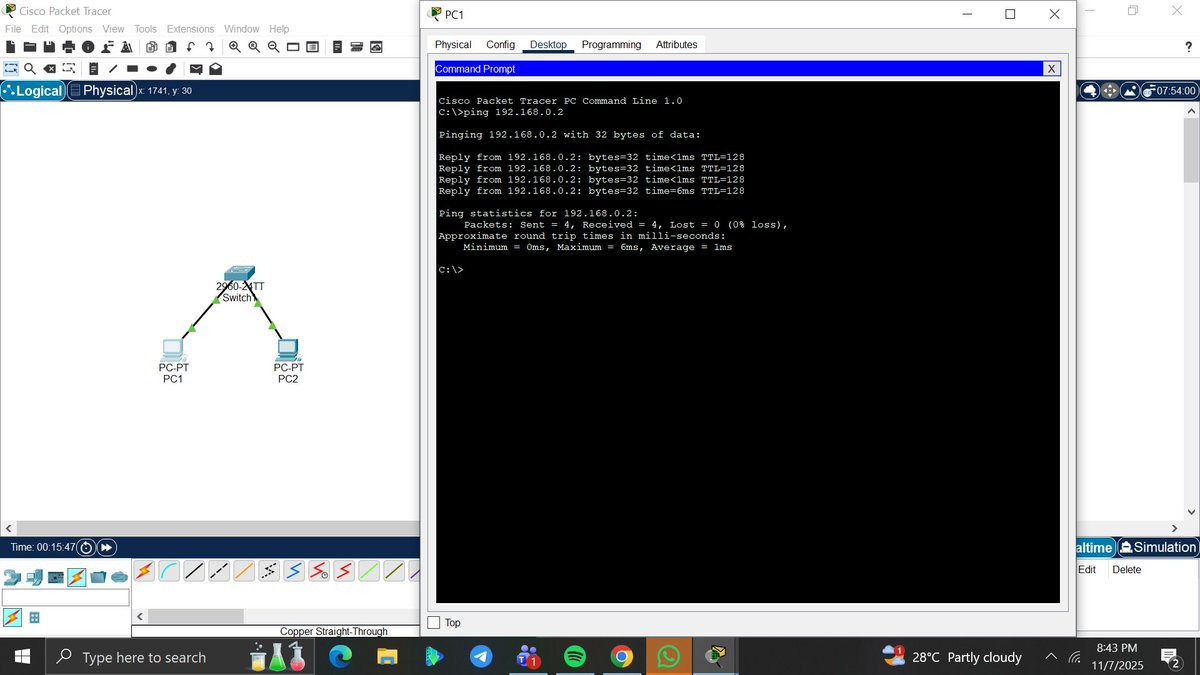
Task: Select Multiuser Connection cloud category icon
Action: (119, 577)
